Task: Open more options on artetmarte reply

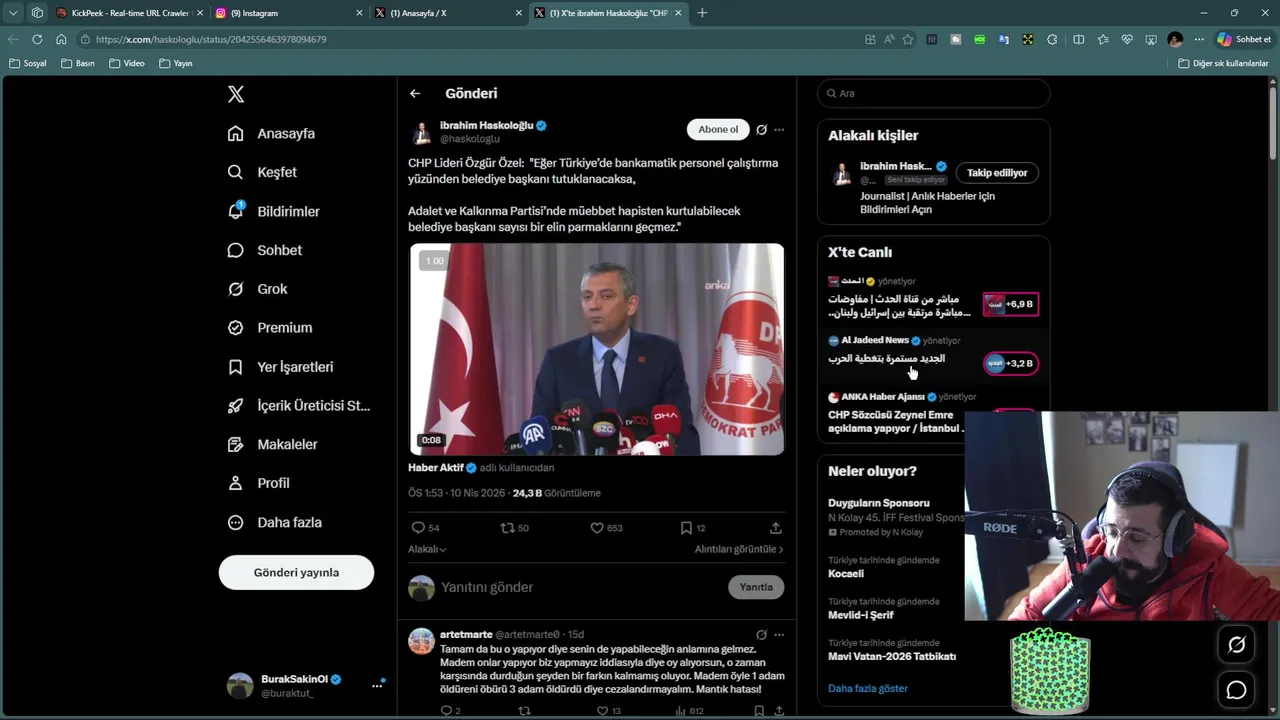Action: pos(779,634)
